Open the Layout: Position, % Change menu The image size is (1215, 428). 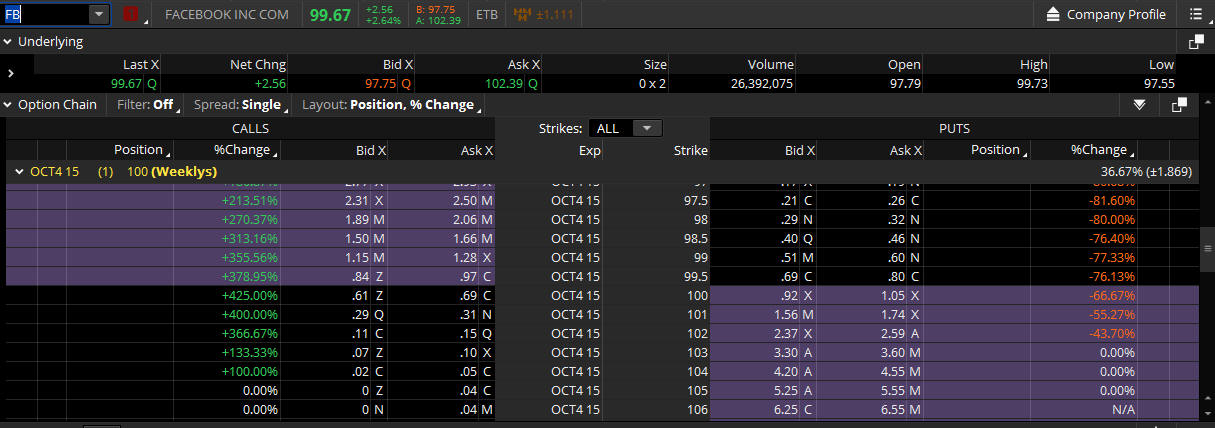click(x=388, y=104)
